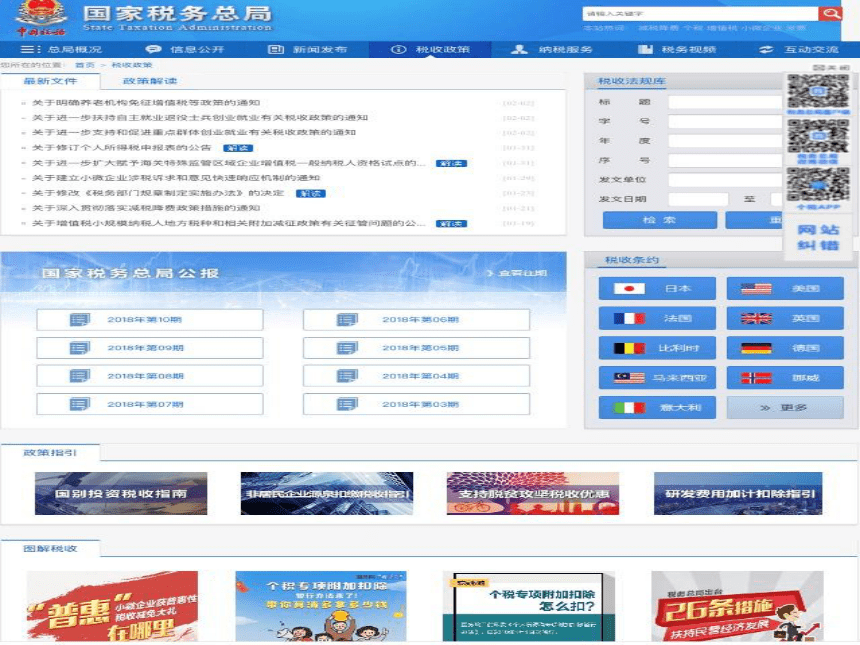Click the speech-bubble icon beside 信息公开
Image resolution: width=860 pixels, height=645 pixels.
click(x=153, y=49)
